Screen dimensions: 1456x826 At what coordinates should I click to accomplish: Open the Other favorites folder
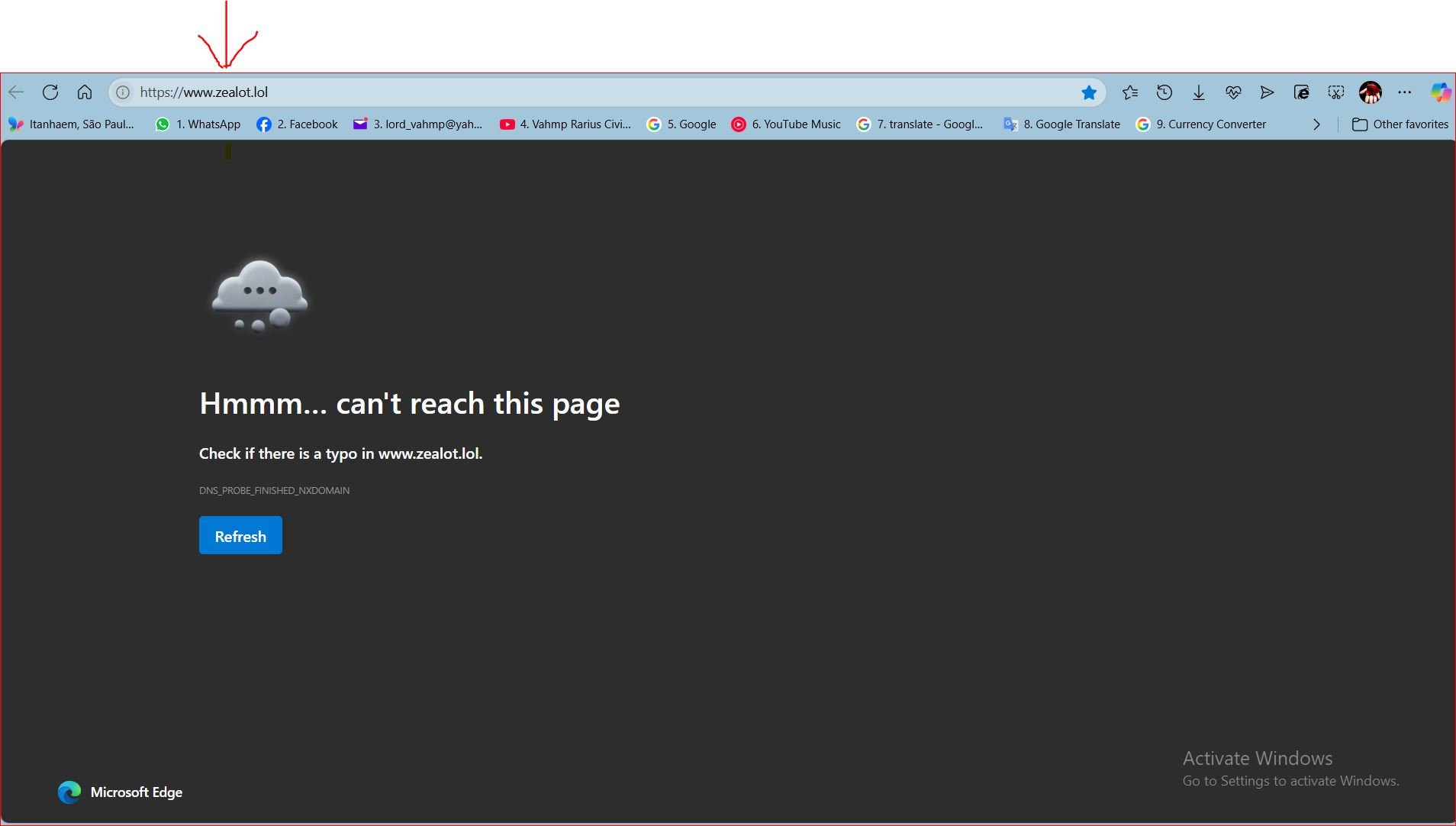(1400, 124)
